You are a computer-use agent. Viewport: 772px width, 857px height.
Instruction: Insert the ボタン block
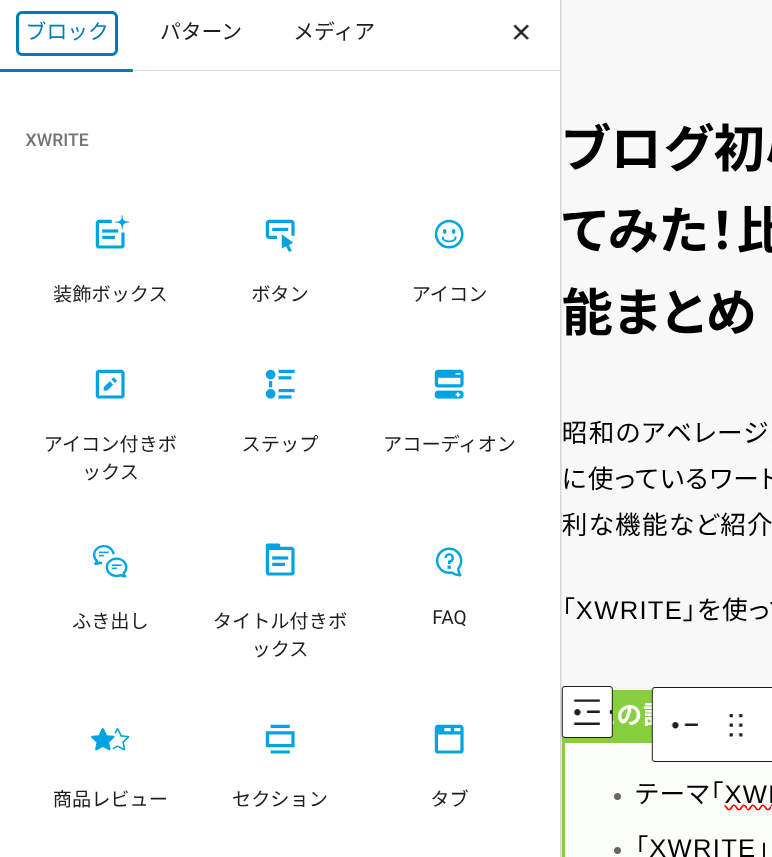(280, 261)
